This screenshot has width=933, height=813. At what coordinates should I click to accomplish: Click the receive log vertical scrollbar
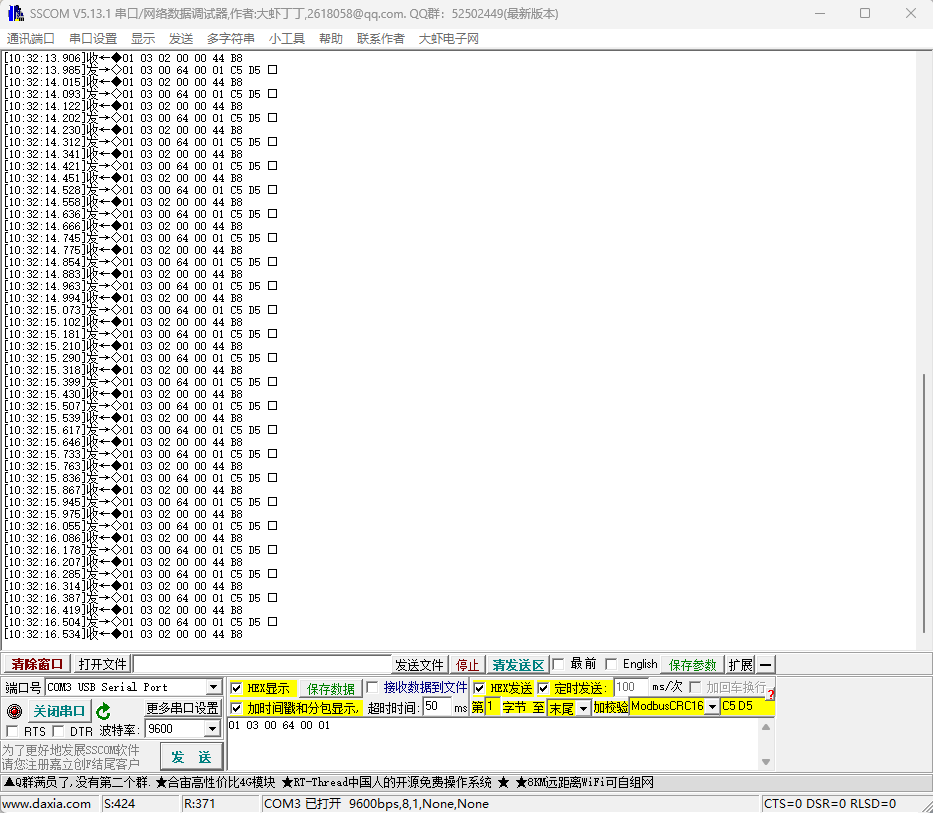[x=923, y=503]
